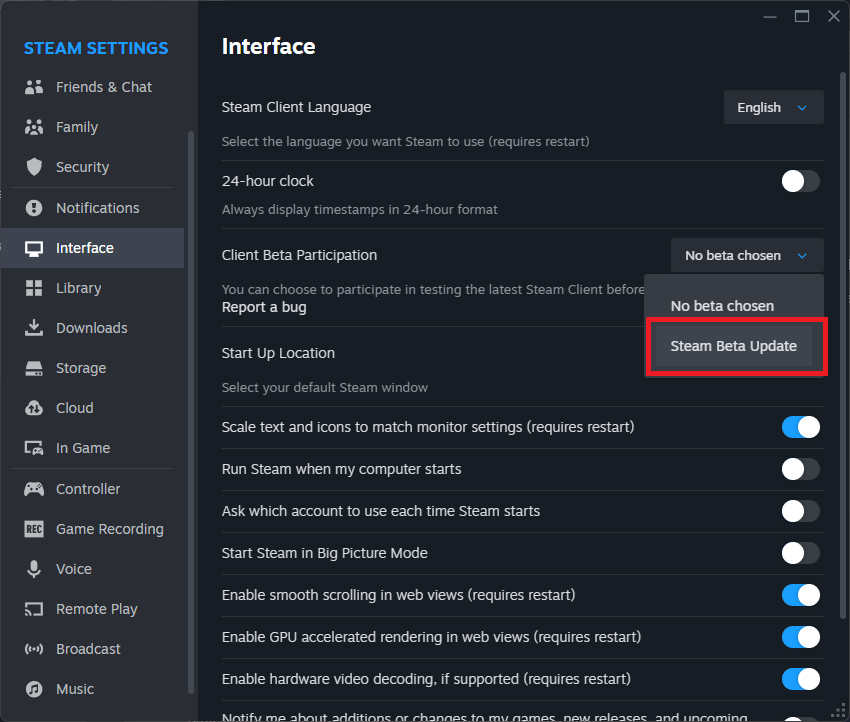The width and height of the screenshot is (850, 722).
Task: Turn off GPU accelerated rendering toggle
Action: tap(800, 637)
